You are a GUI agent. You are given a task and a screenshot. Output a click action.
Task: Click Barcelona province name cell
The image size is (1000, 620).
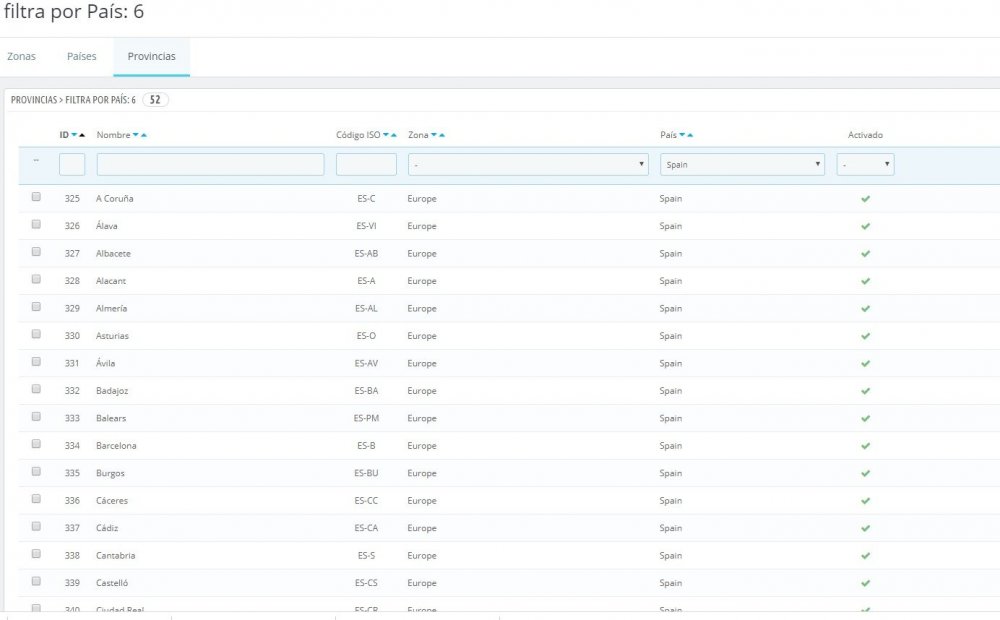click(116, 446)
